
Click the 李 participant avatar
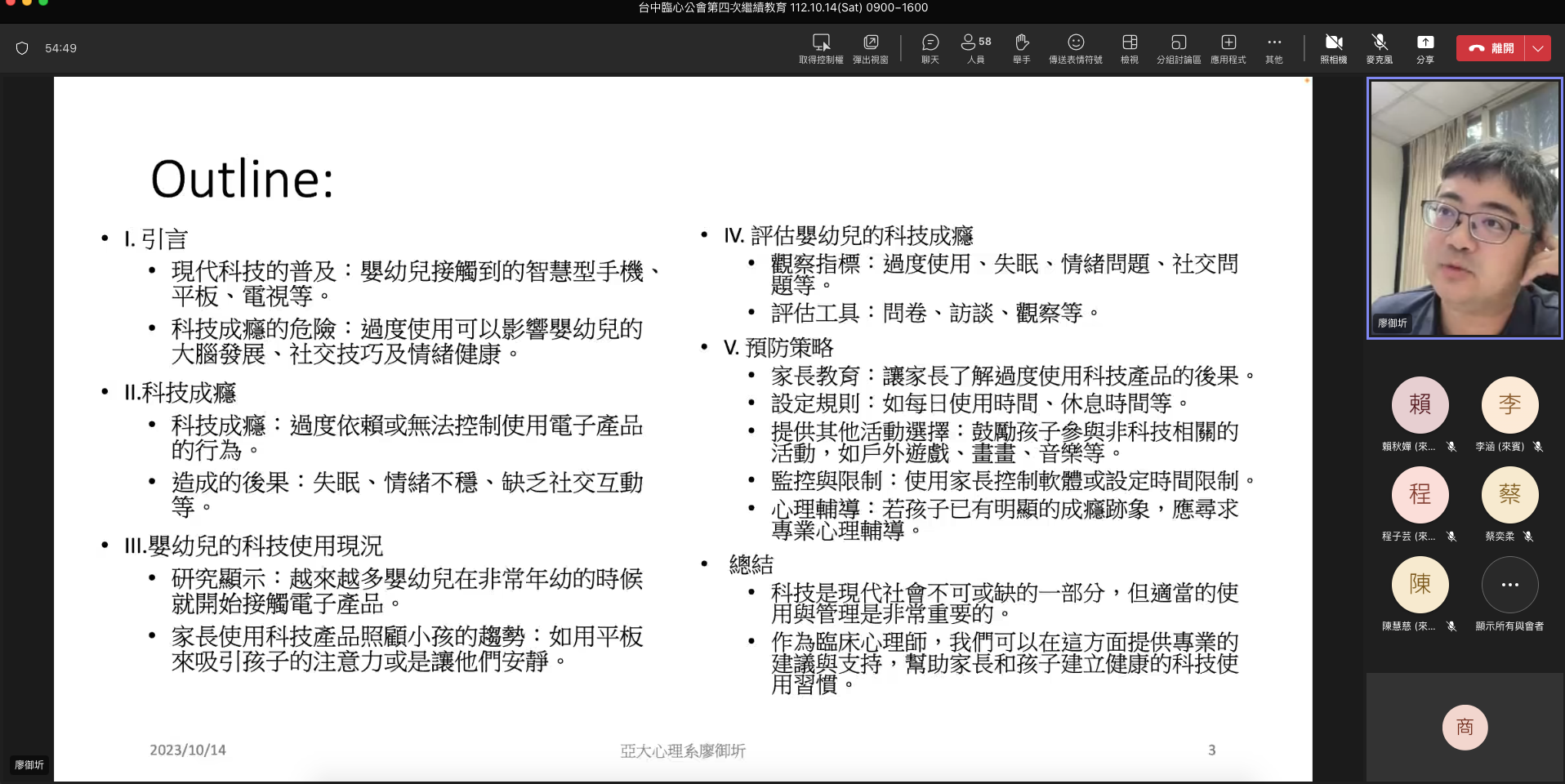click(1509, 404)
